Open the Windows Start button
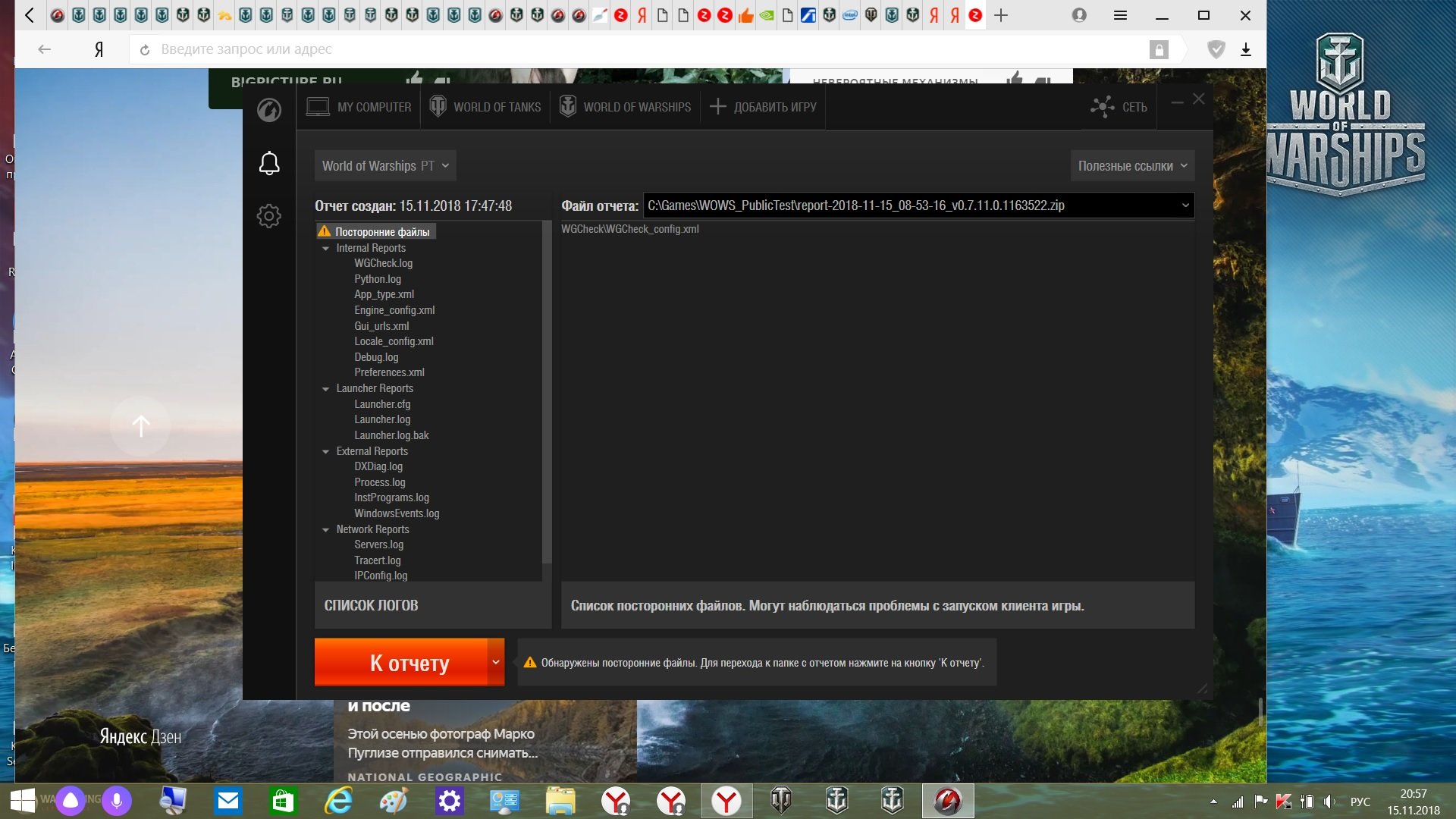Viewport: 1456px width, 819px height. (x=22, y=801)
